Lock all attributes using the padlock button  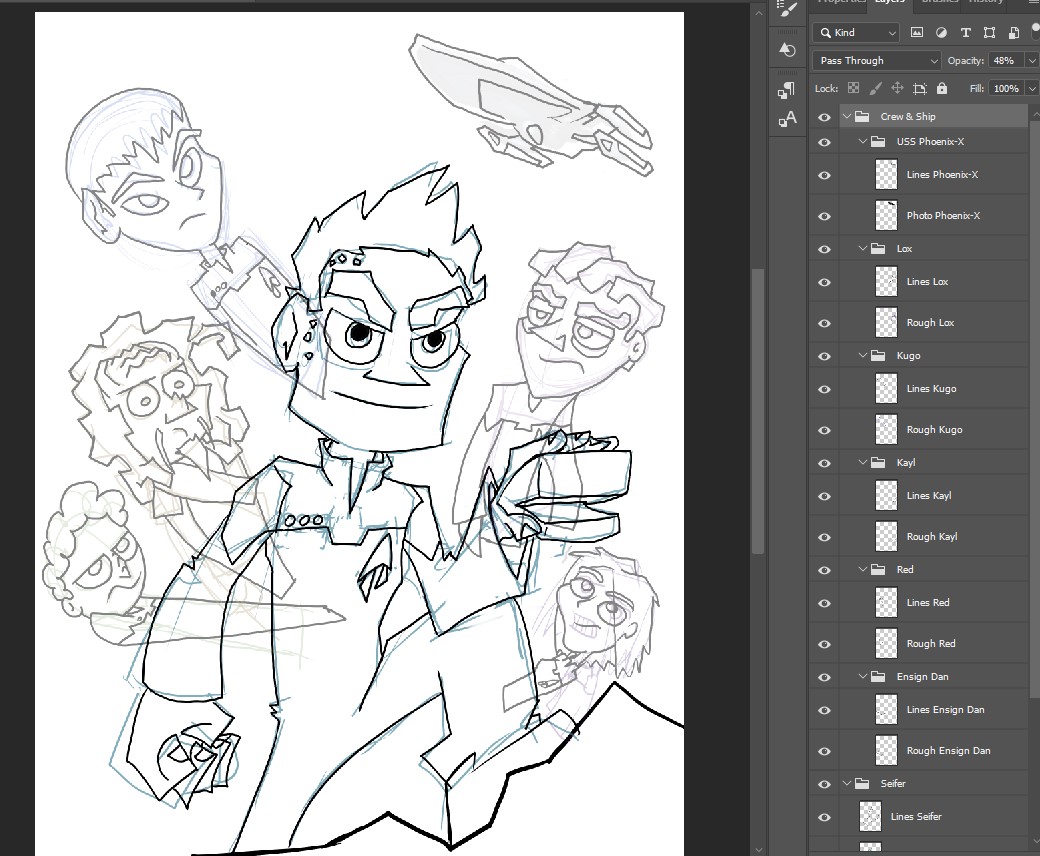point(941,88)
